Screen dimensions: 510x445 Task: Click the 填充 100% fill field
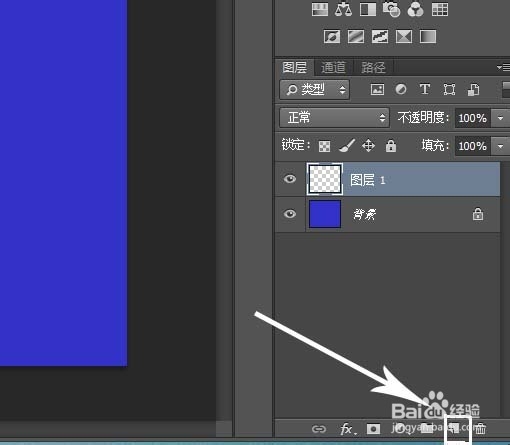(x=473, y=146)
